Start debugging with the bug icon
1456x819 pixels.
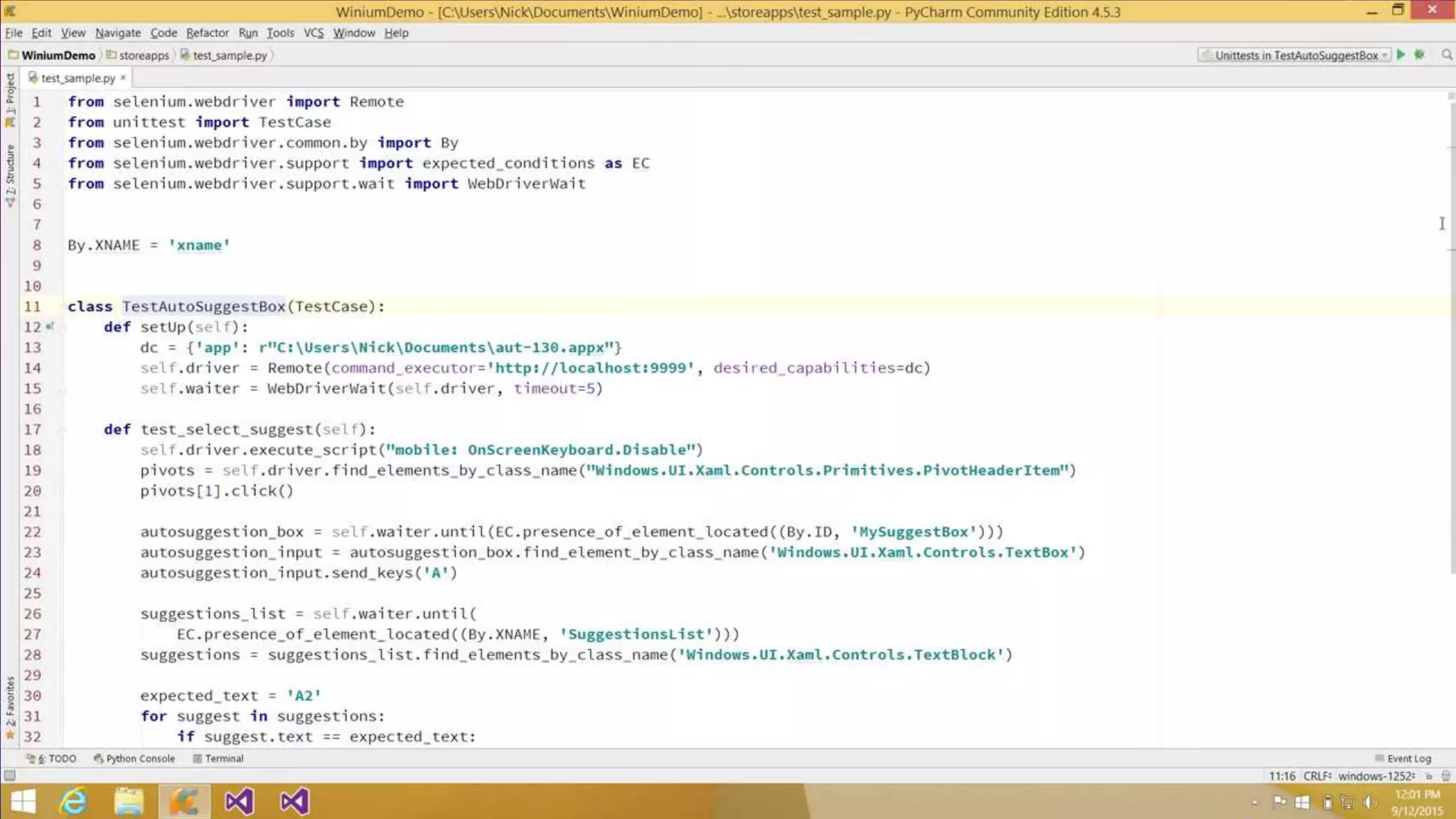[1420, 55]
